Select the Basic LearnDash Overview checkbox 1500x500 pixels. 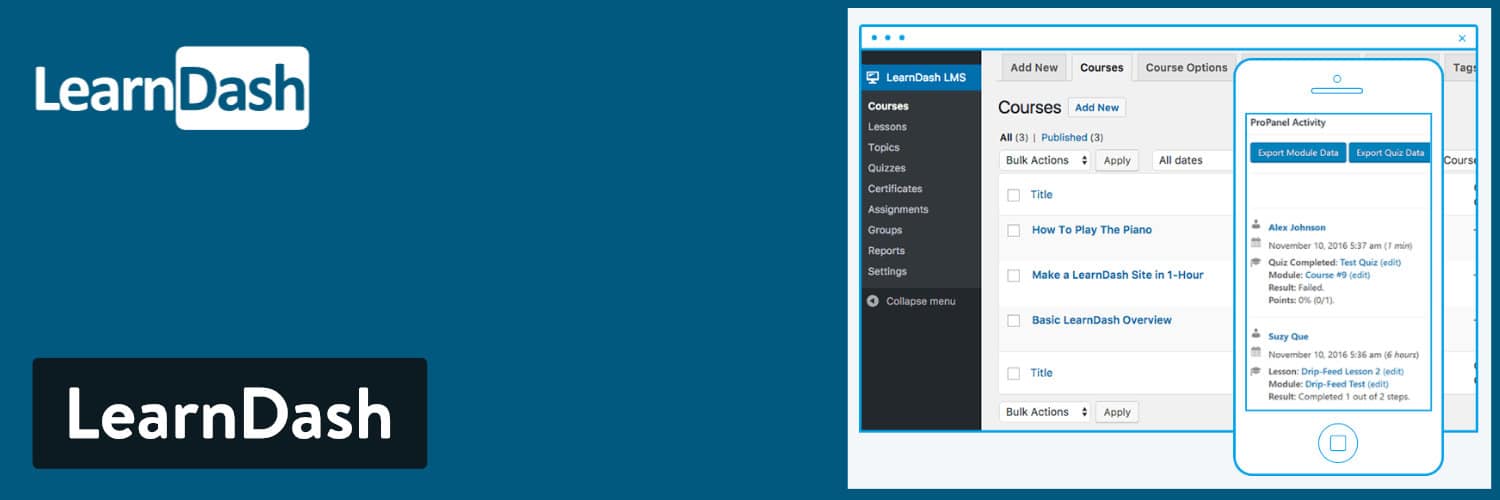tap(1013, 321)
